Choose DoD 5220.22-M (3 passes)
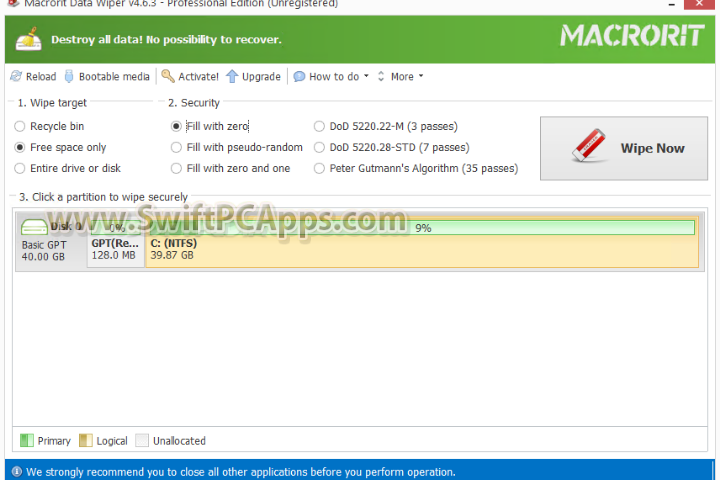This screenshot has height=480, width=720. tap(386, 126)
